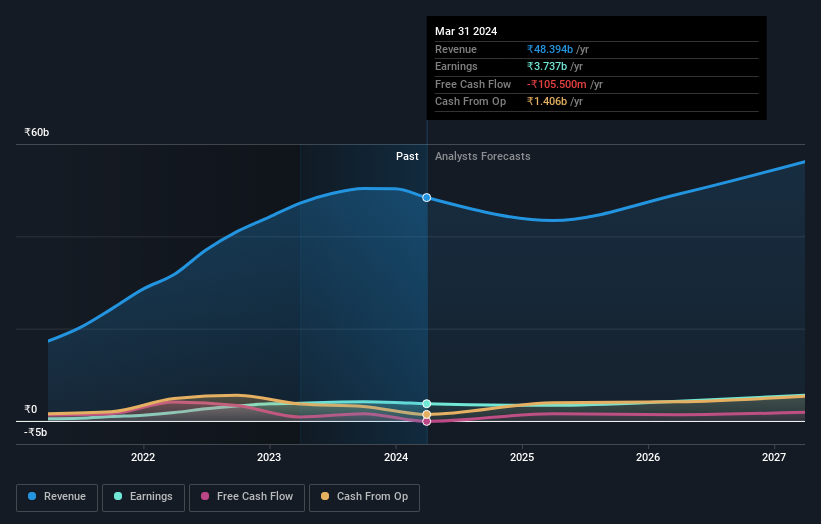Click the ₹1.406b cash from op value
This screenshot has height=524, width=821.
coord(547,102)
